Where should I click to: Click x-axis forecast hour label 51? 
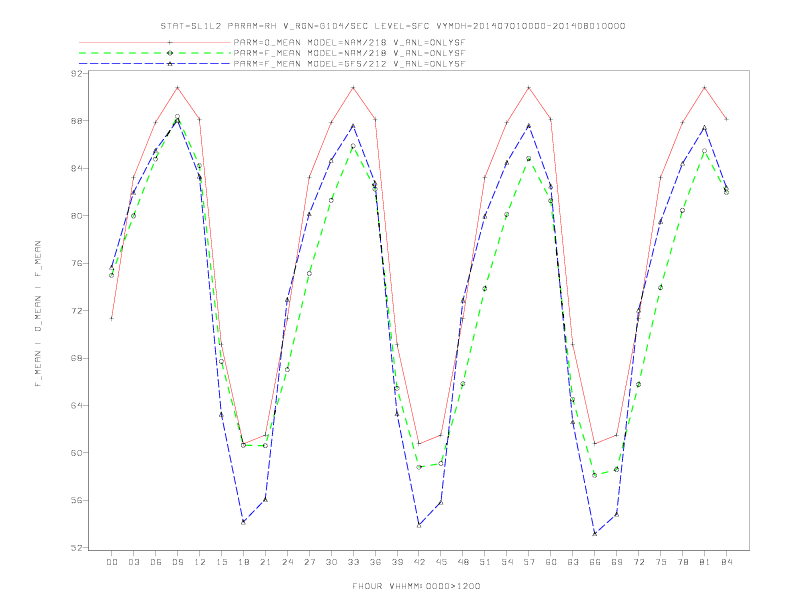coord(485,562)
